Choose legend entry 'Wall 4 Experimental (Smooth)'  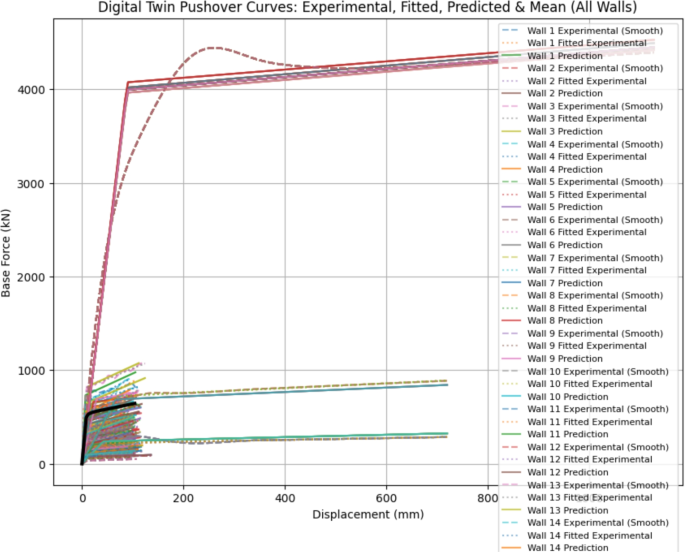coord(582,144)
